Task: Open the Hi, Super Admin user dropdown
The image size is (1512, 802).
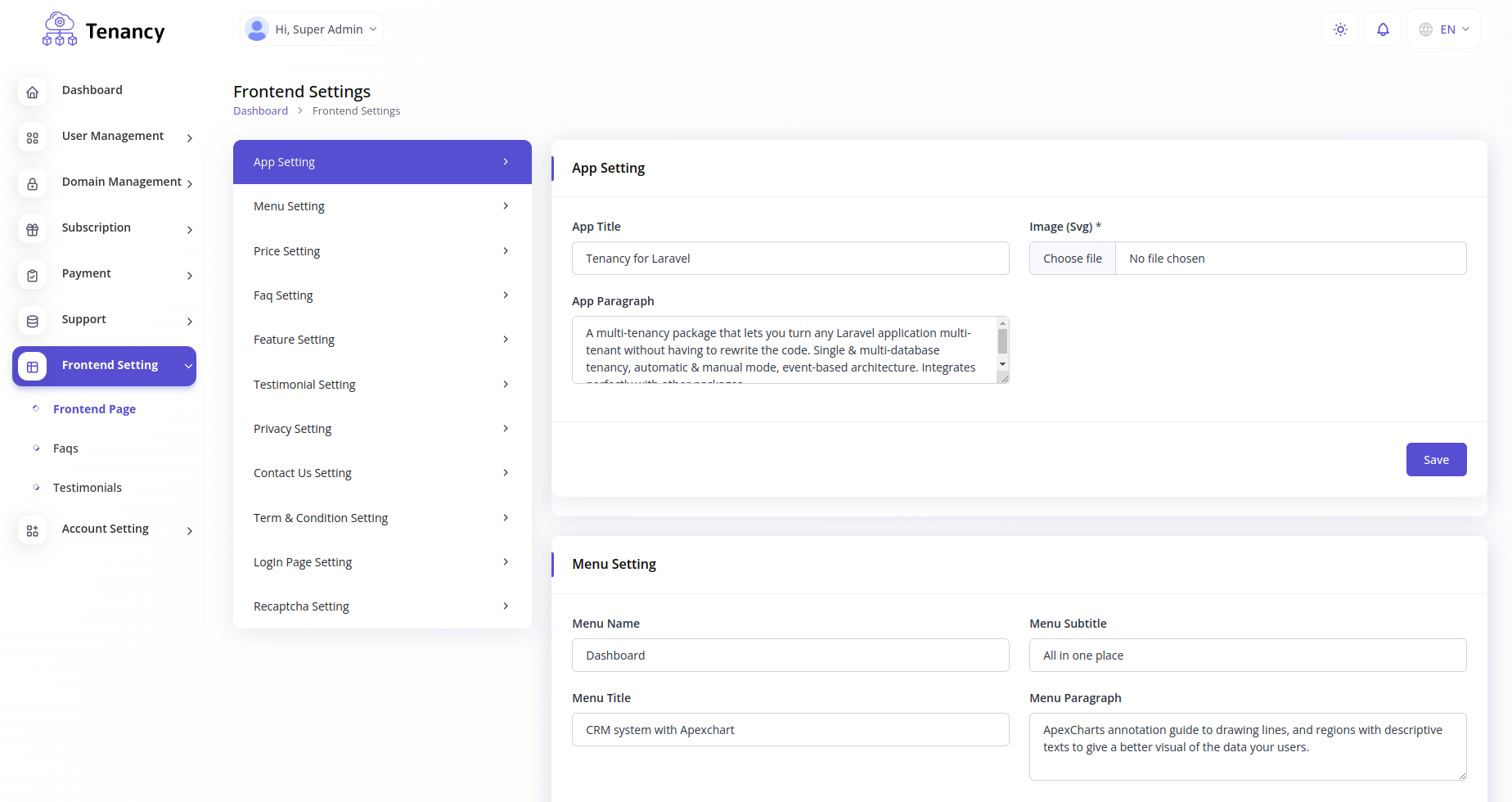Action: [x=312, y=29]
